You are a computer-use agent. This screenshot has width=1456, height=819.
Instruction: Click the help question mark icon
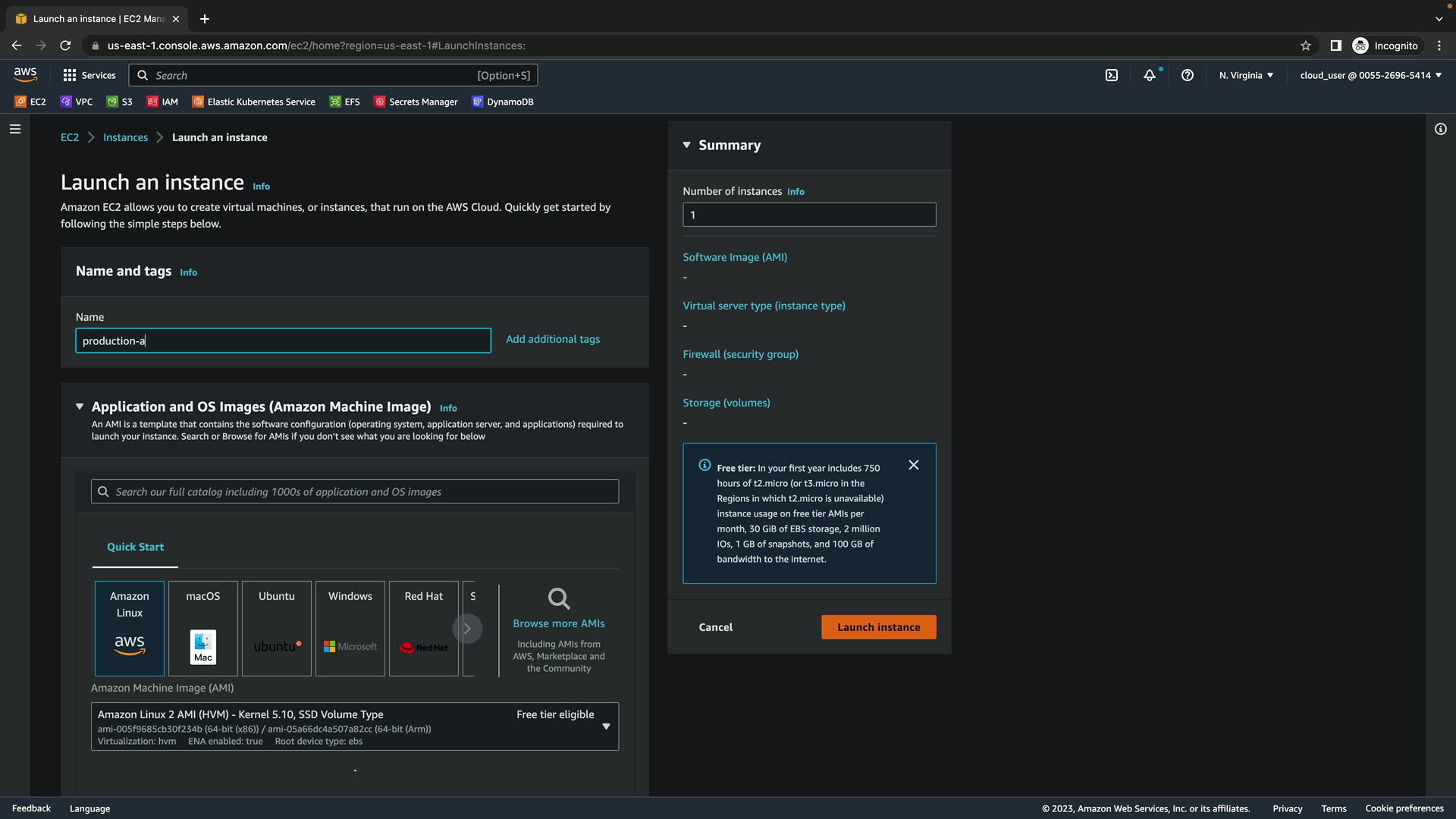tap(1188, 75)
